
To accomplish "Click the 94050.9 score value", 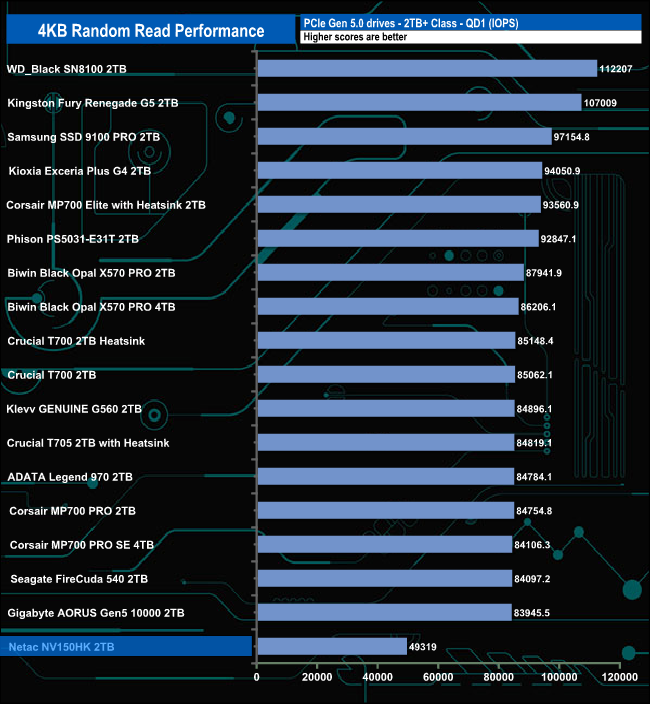I will point(562,171).
